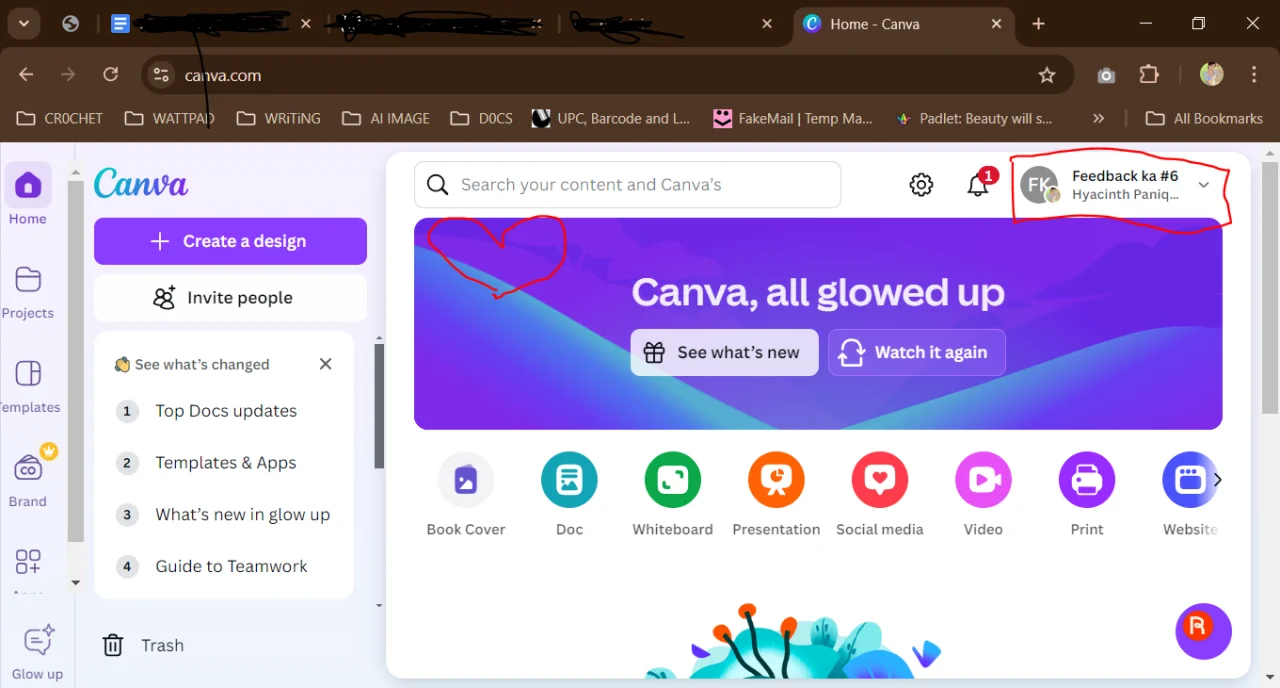
Task: Focus the Canva search field
Action: pos(627,185)
